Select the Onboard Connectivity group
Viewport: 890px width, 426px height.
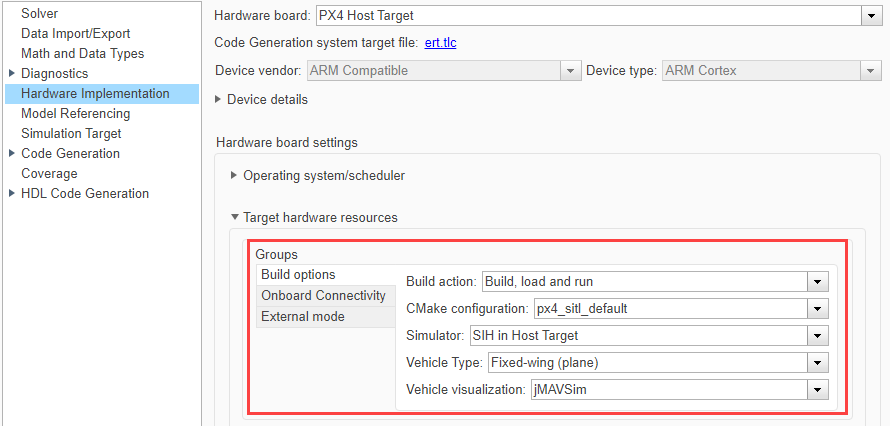point(323,296)
